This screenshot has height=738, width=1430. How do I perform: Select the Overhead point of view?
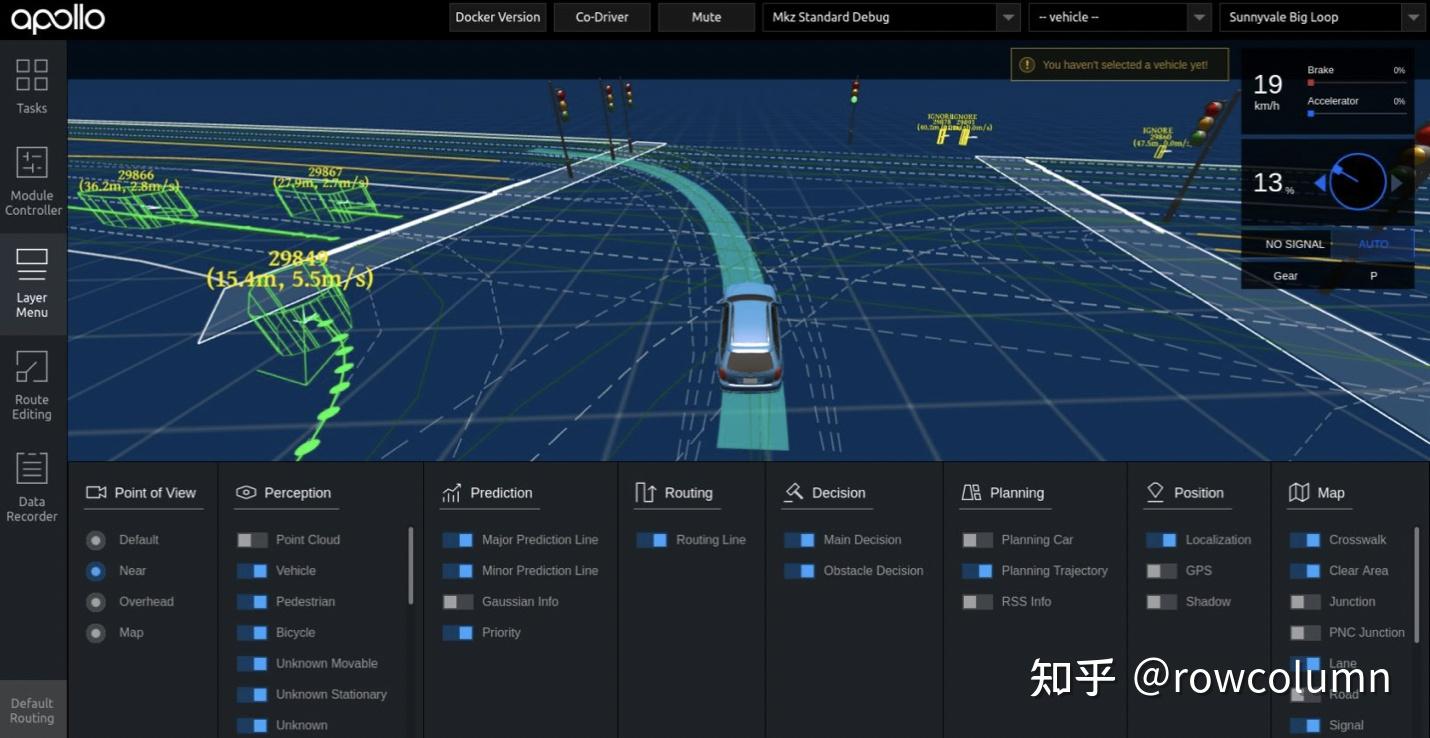(x=96, y=602)
